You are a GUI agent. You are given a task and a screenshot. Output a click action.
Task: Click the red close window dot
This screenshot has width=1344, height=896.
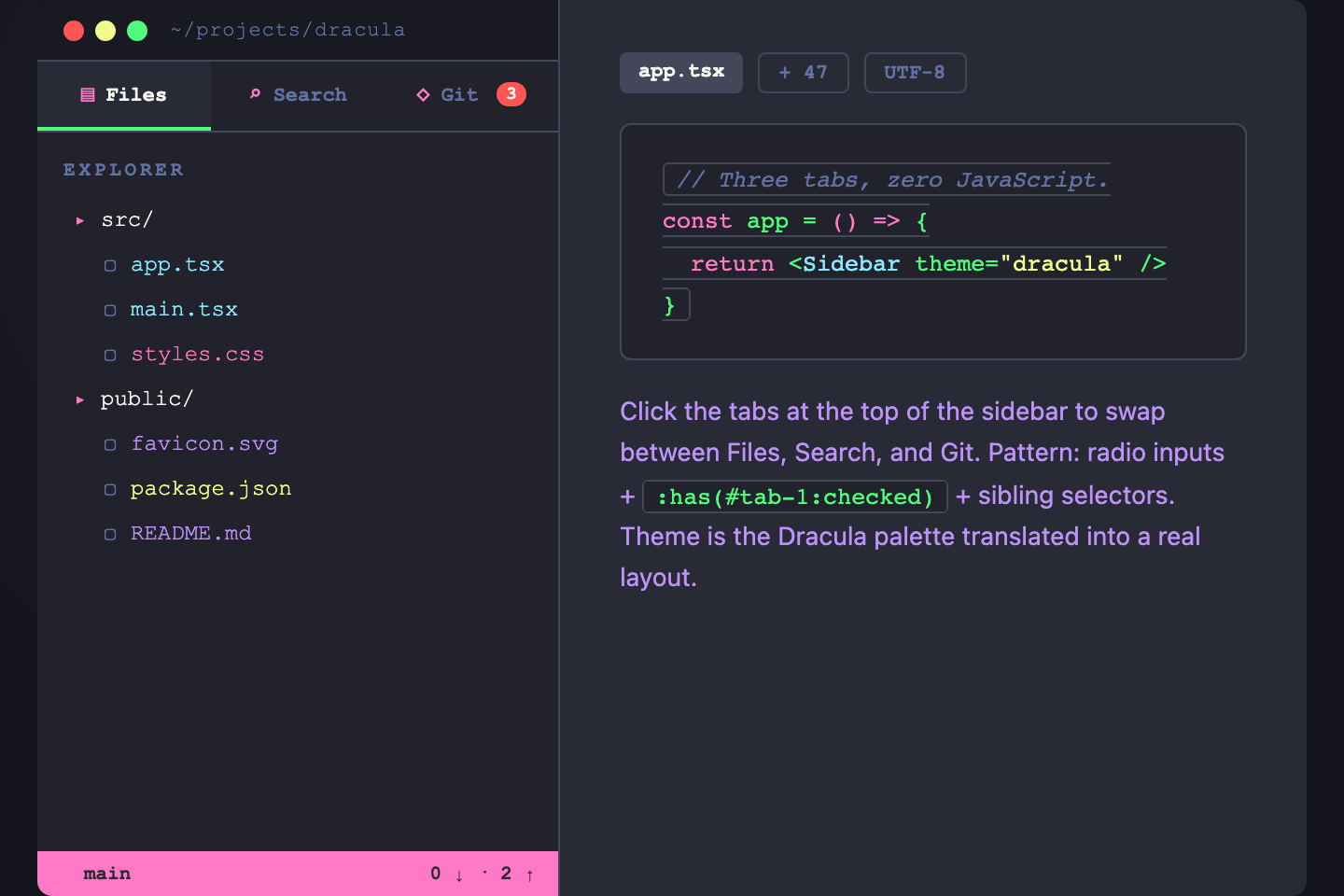click(x=74, y=31)
